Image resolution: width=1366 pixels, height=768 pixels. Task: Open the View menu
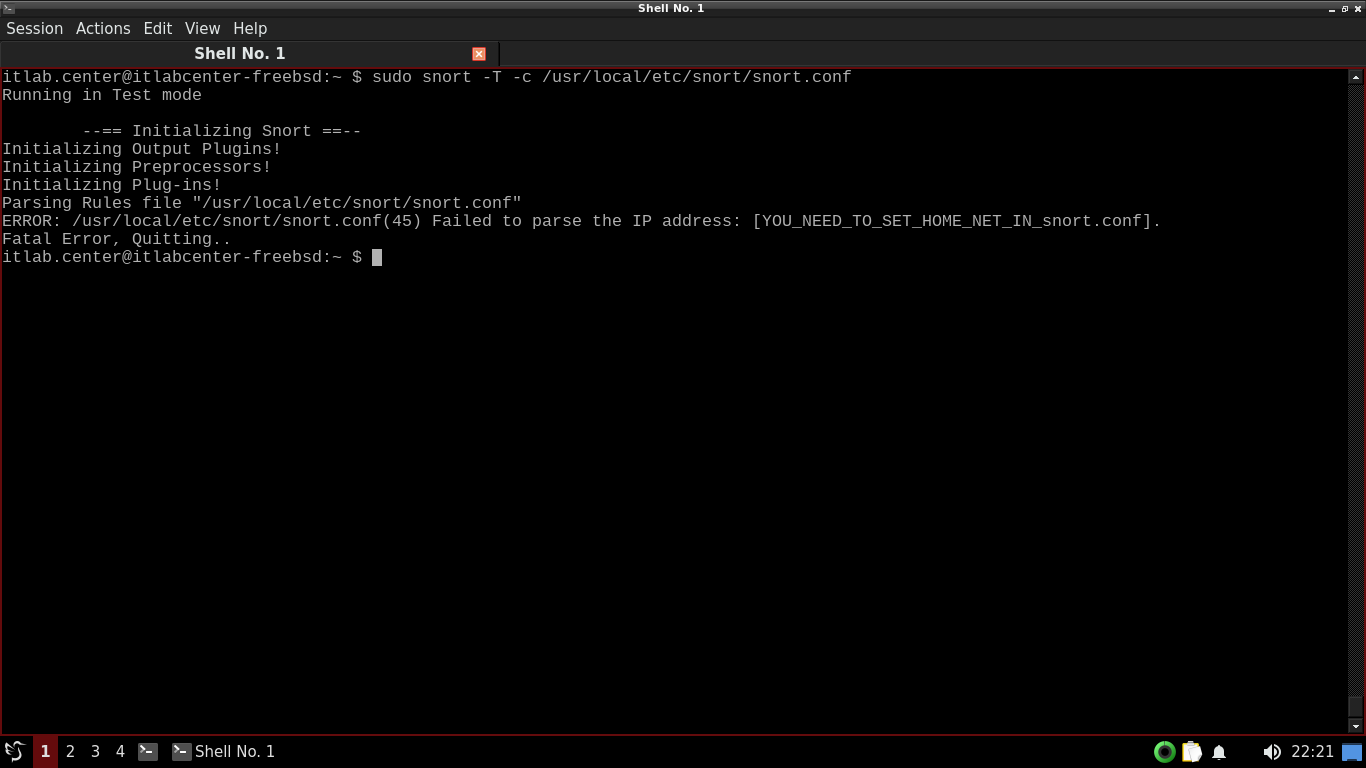(x=202, y=28)
